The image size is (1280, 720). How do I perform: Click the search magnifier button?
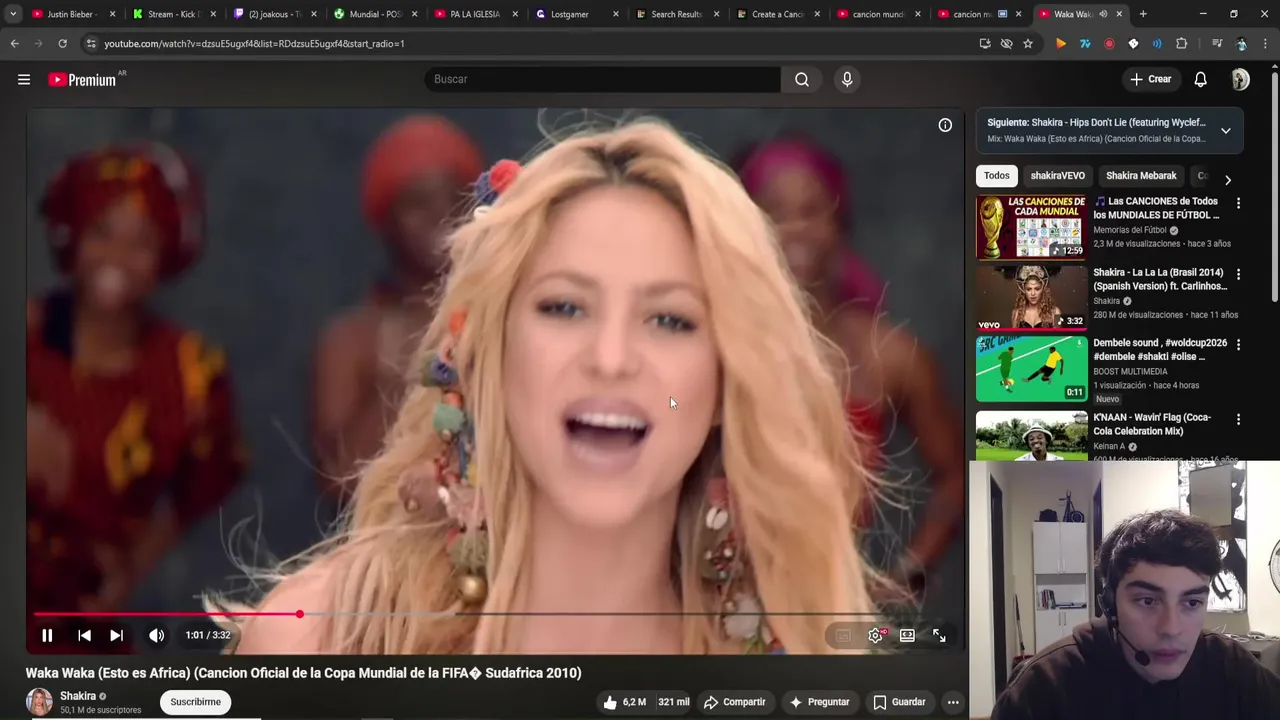tap(802, 79)
